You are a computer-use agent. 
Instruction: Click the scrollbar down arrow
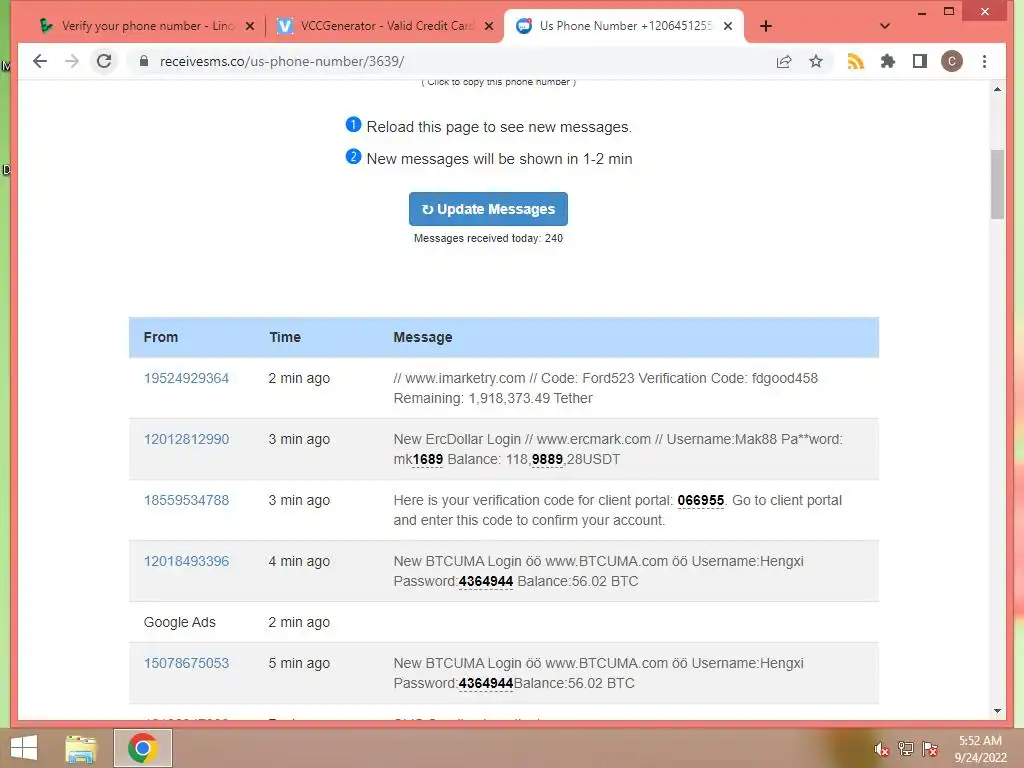click(x=997, y=711)
